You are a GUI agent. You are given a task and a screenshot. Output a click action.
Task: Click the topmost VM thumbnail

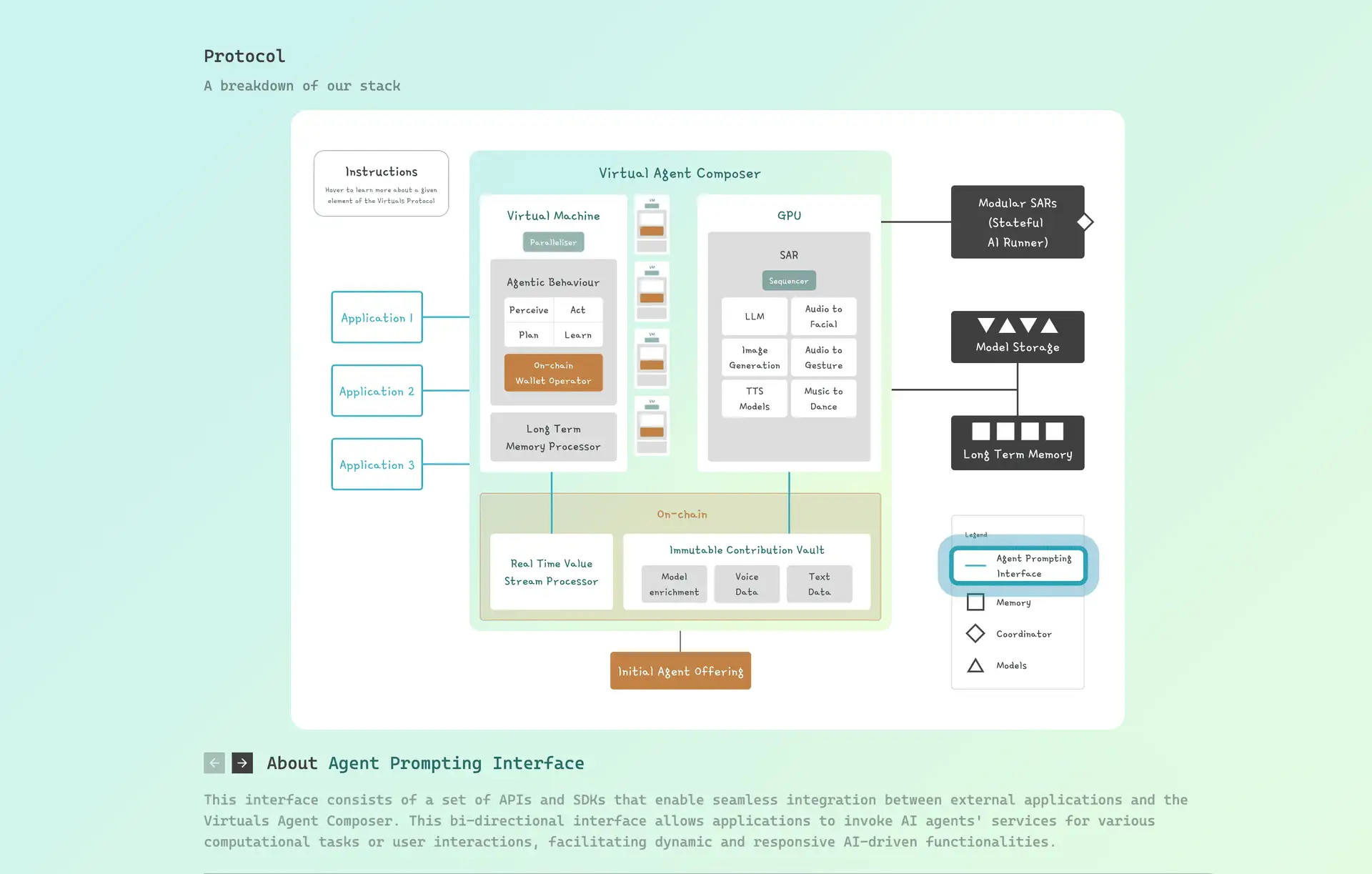[652, 224]
